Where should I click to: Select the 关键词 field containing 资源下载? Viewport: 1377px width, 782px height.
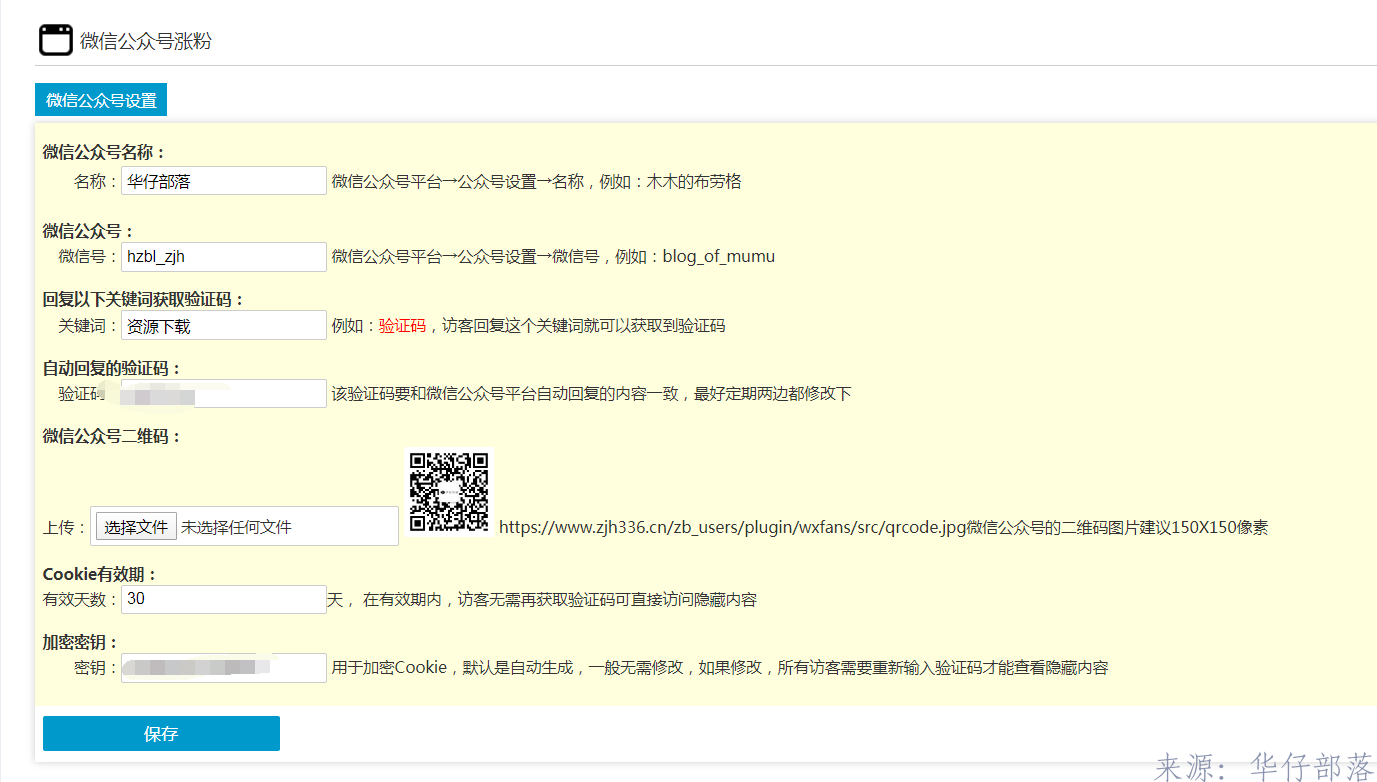tap(223, 326)
